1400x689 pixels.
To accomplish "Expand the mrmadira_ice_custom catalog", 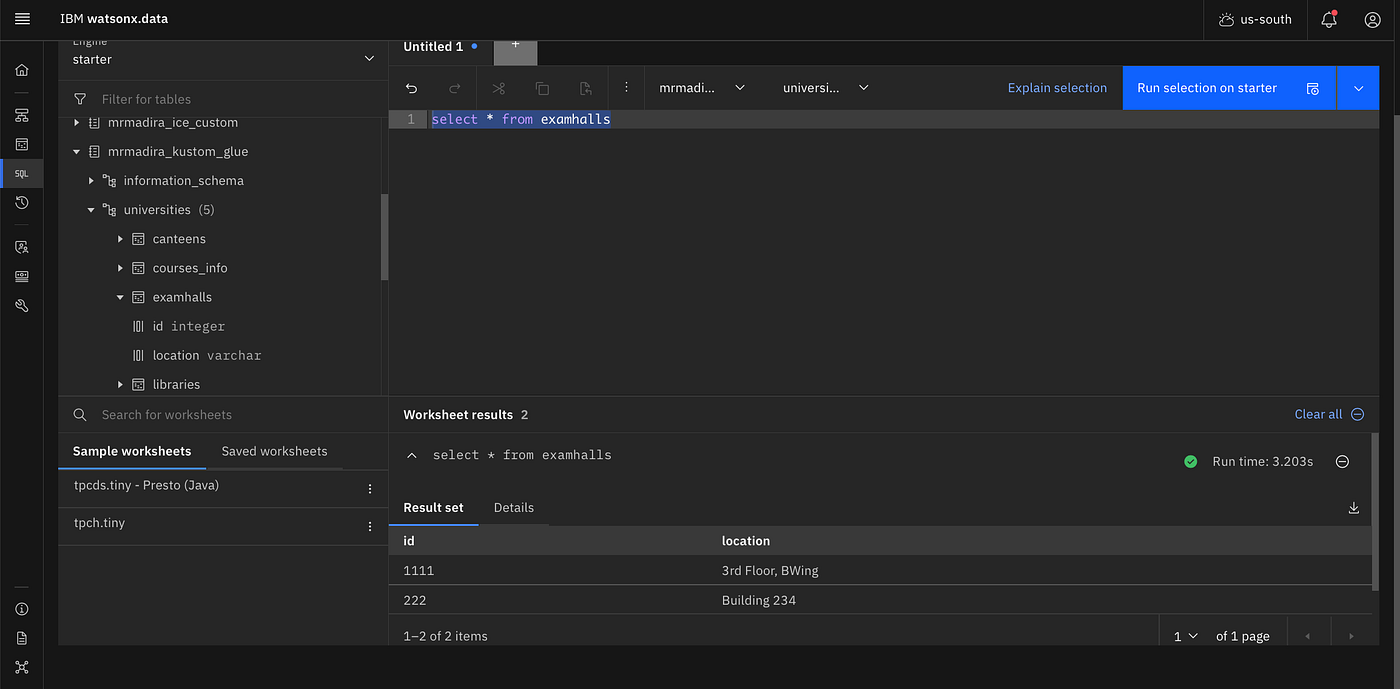I will (77, 123).
